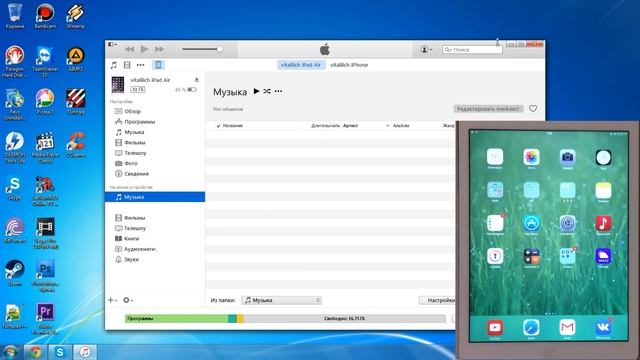Shuffle the Музыка playlist
The width and height of the screenshot is (640, 360).
click(267, 91)
